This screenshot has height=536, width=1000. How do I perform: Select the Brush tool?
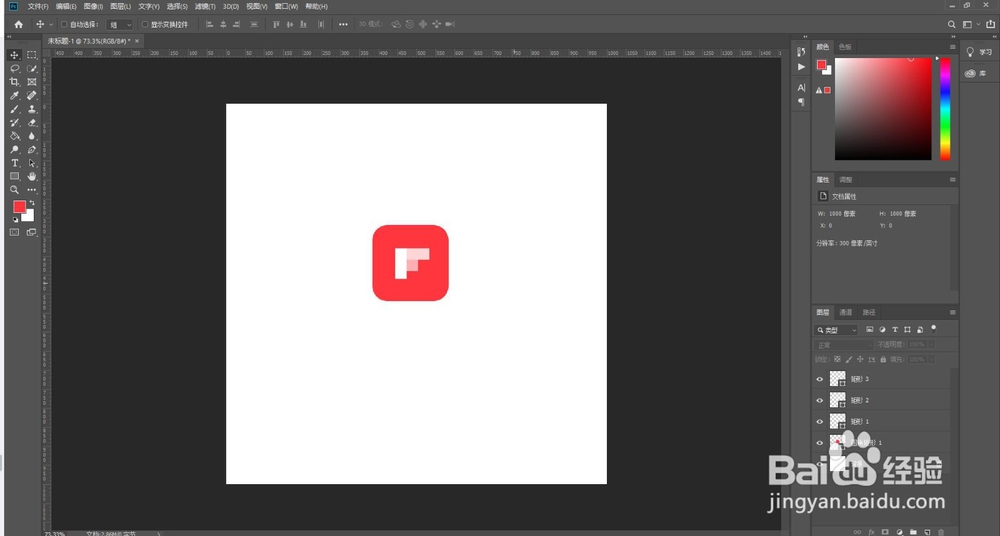pyautogui.click(x=14, y=109)
